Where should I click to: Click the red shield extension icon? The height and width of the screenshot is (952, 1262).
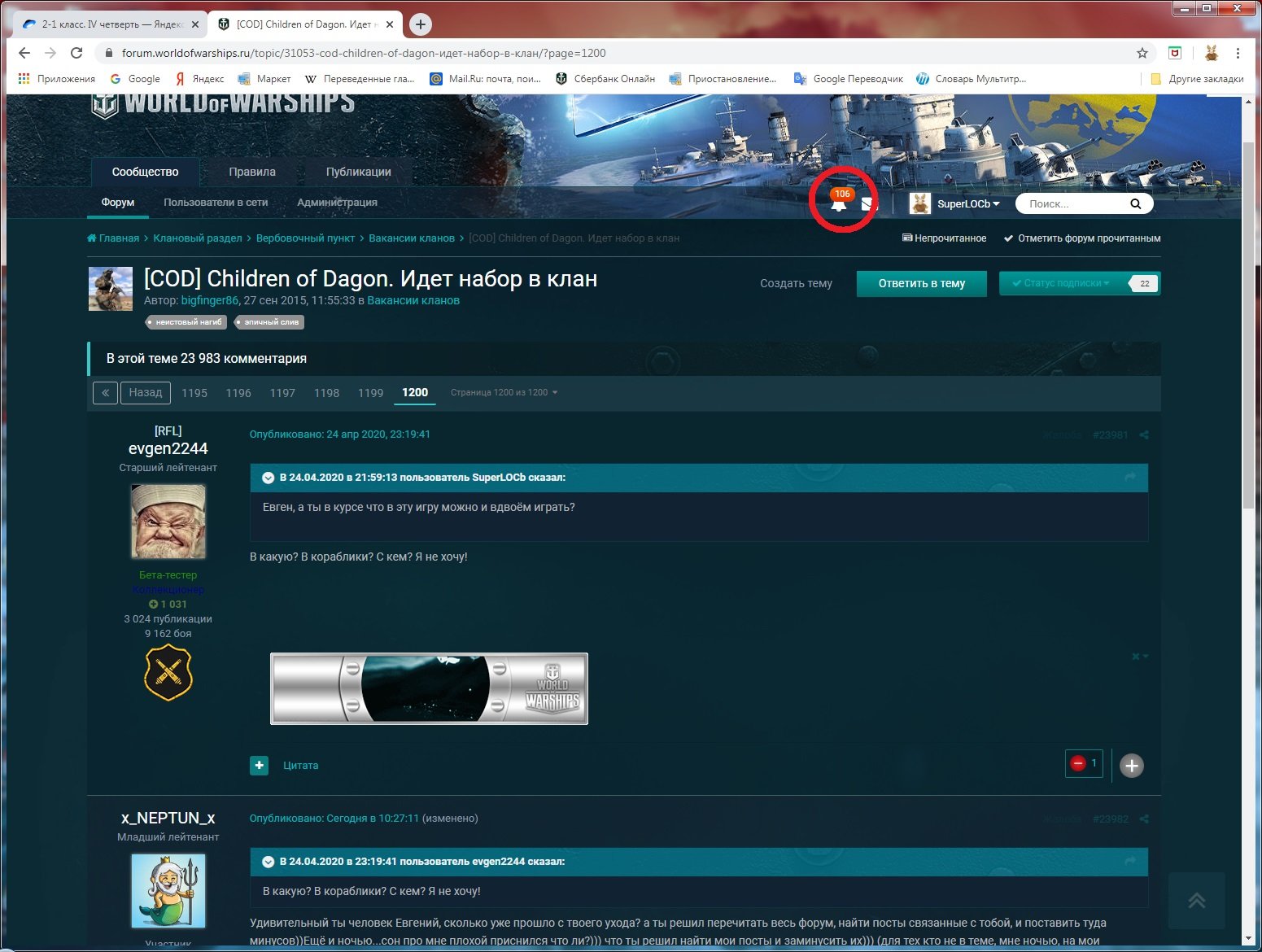[x=1175, y=53]
